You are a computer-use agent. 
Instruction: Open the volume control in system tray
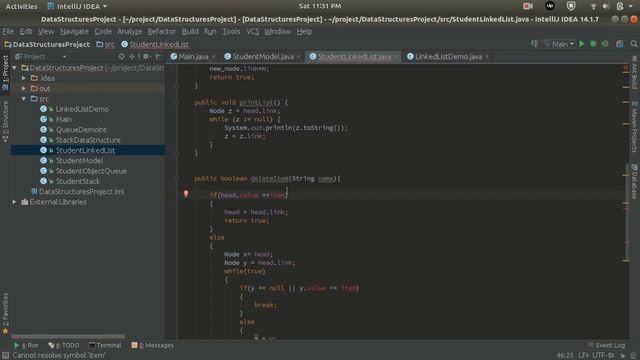pos(606,6)
